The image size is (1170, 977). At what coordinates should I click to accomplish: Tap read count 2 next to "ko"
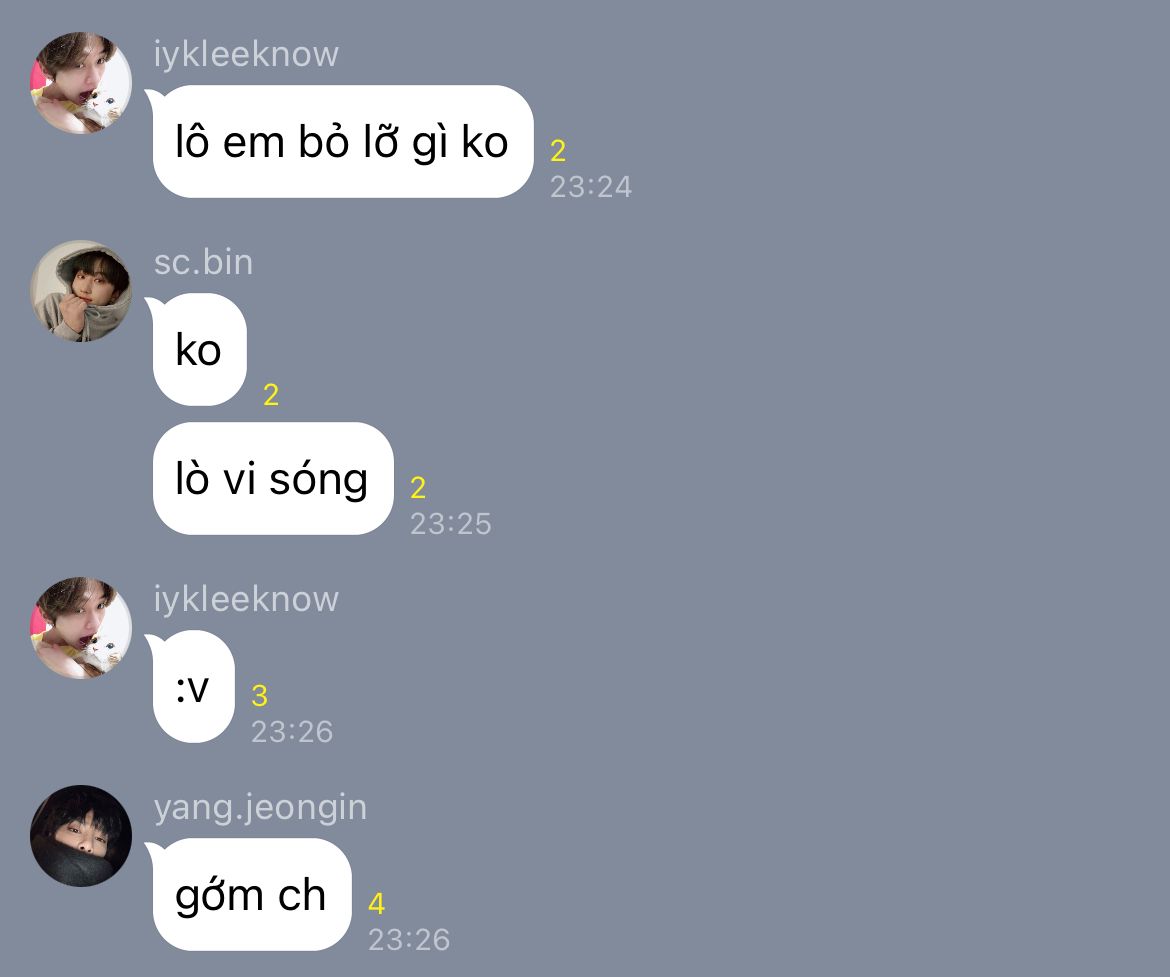(271, 395)
